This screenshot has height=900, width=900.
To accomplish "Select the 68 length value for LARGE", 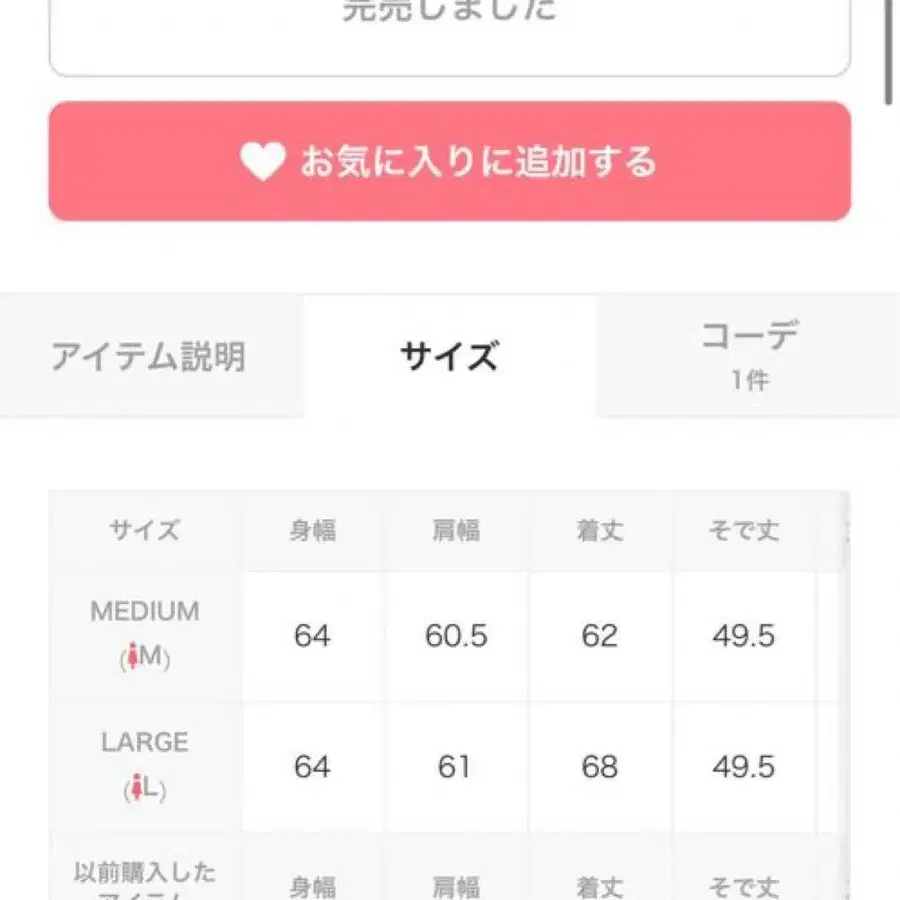I will click(599, 769).
